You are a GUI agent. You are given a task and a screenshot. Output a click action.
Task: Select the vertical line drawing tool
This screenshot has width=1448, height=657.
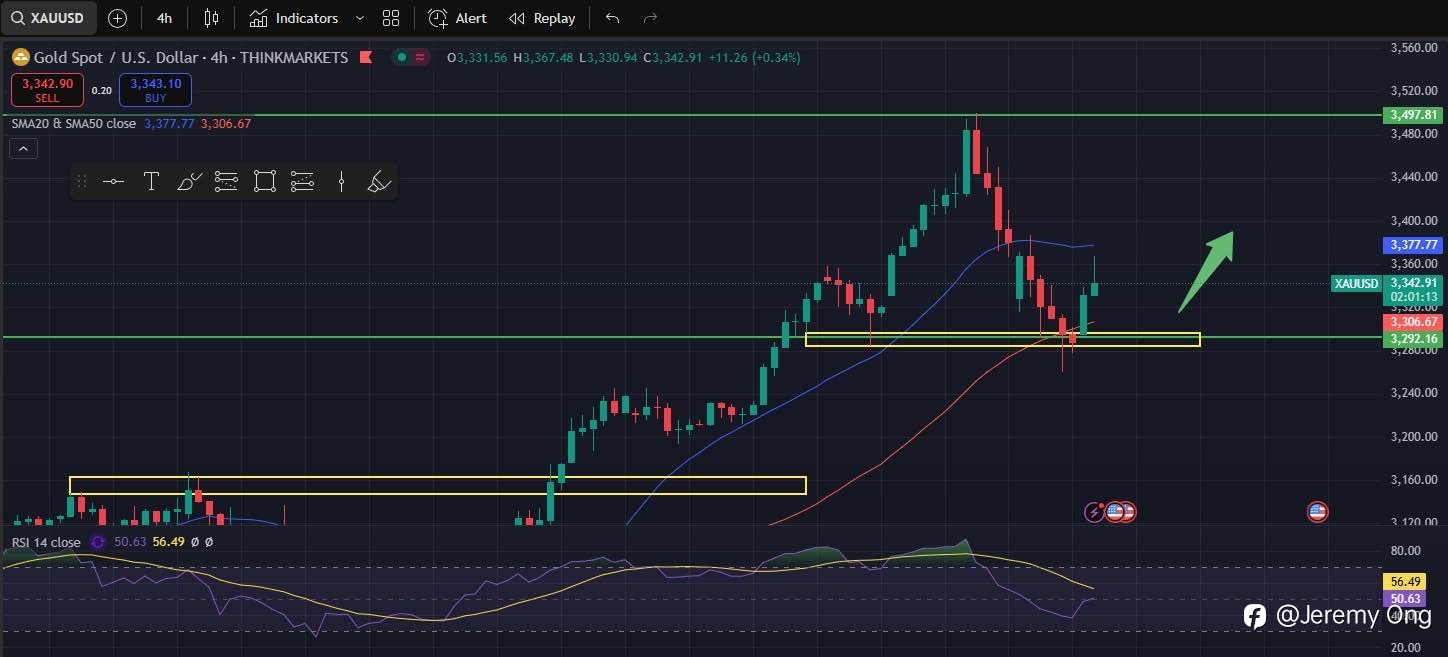click(x=341, y=181)
